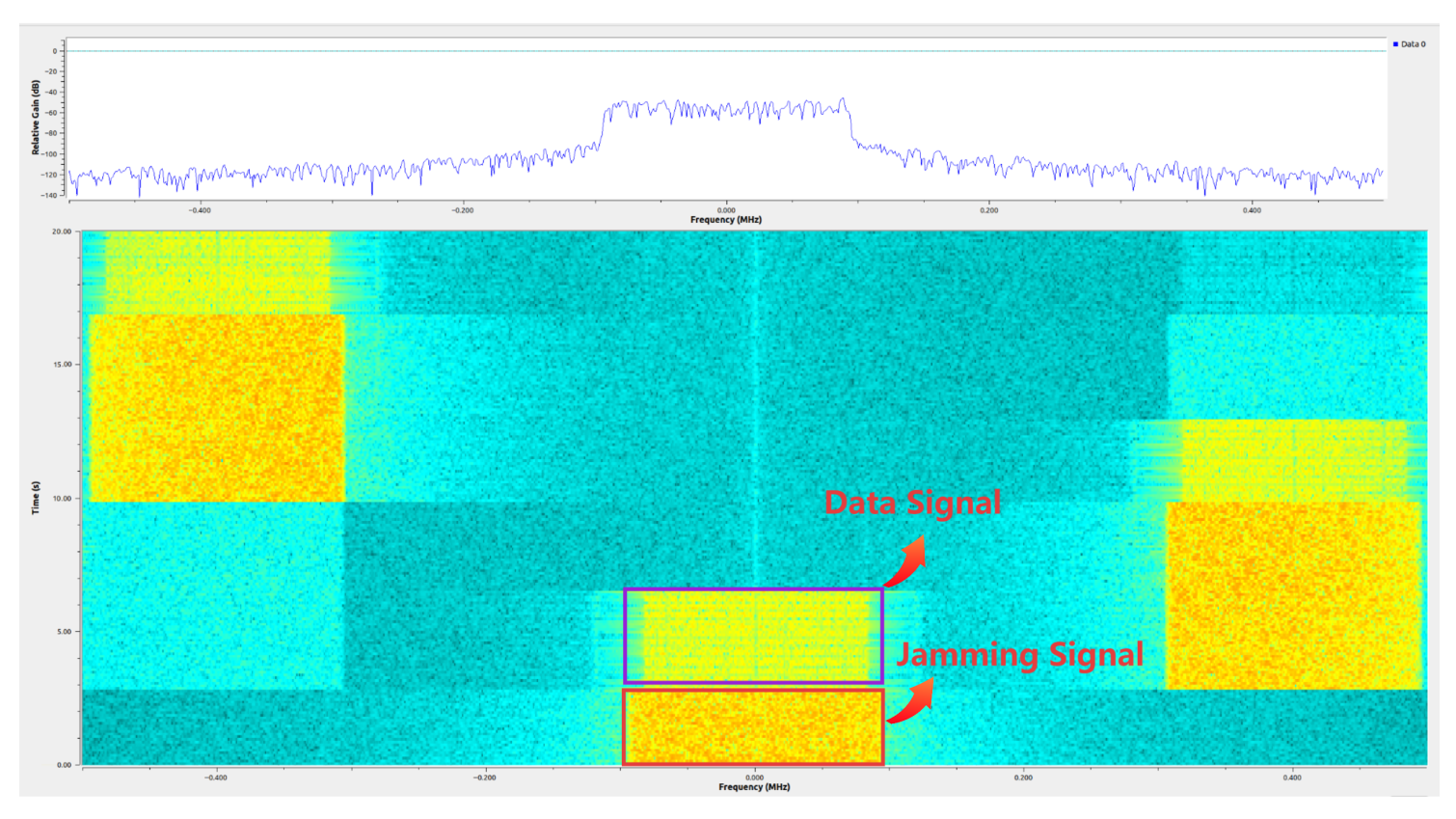This screenshot has height=819, width=1456.
Task: Click the large orange block on waterfall's left side
Action: coord(216,407)
